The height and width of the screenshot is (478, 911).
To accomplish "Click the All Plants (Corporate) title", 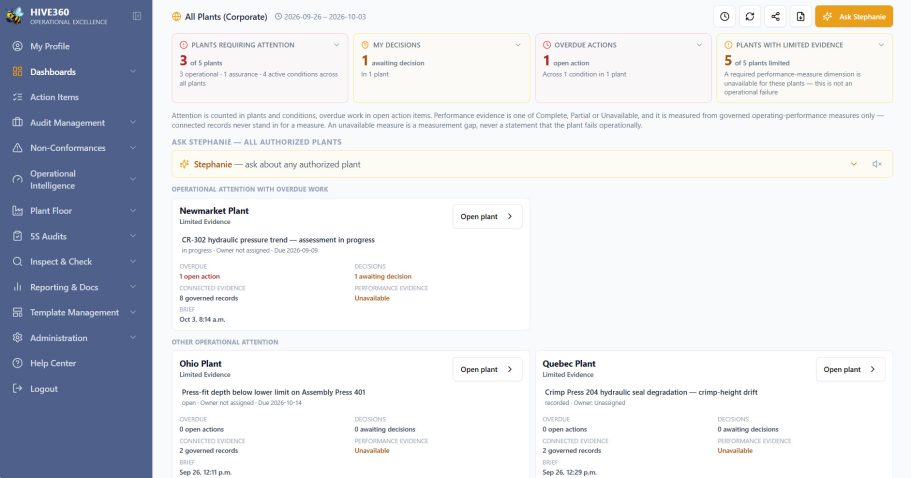I will (x=226, y=17).
